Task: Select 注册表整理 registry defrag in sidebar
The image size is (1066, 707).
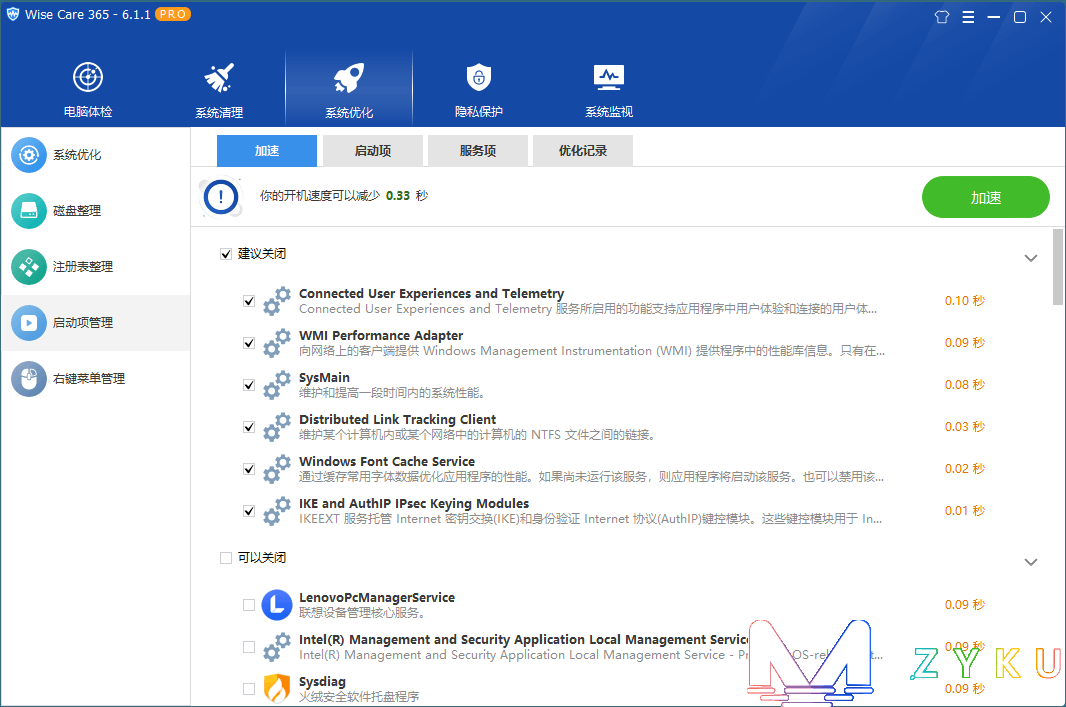Action: point(95,266)
